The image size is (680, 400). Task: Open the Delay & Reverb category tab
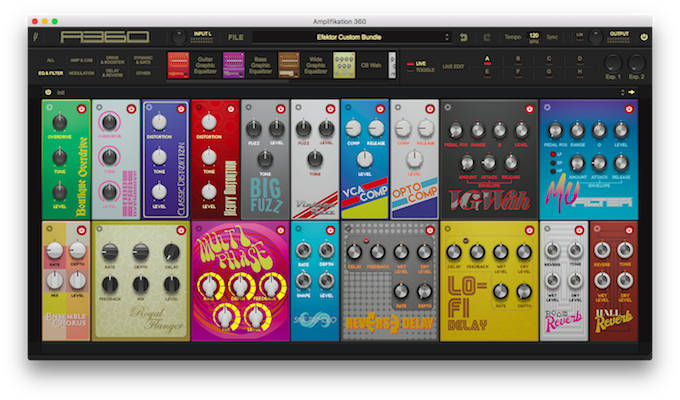click(115, 73)
